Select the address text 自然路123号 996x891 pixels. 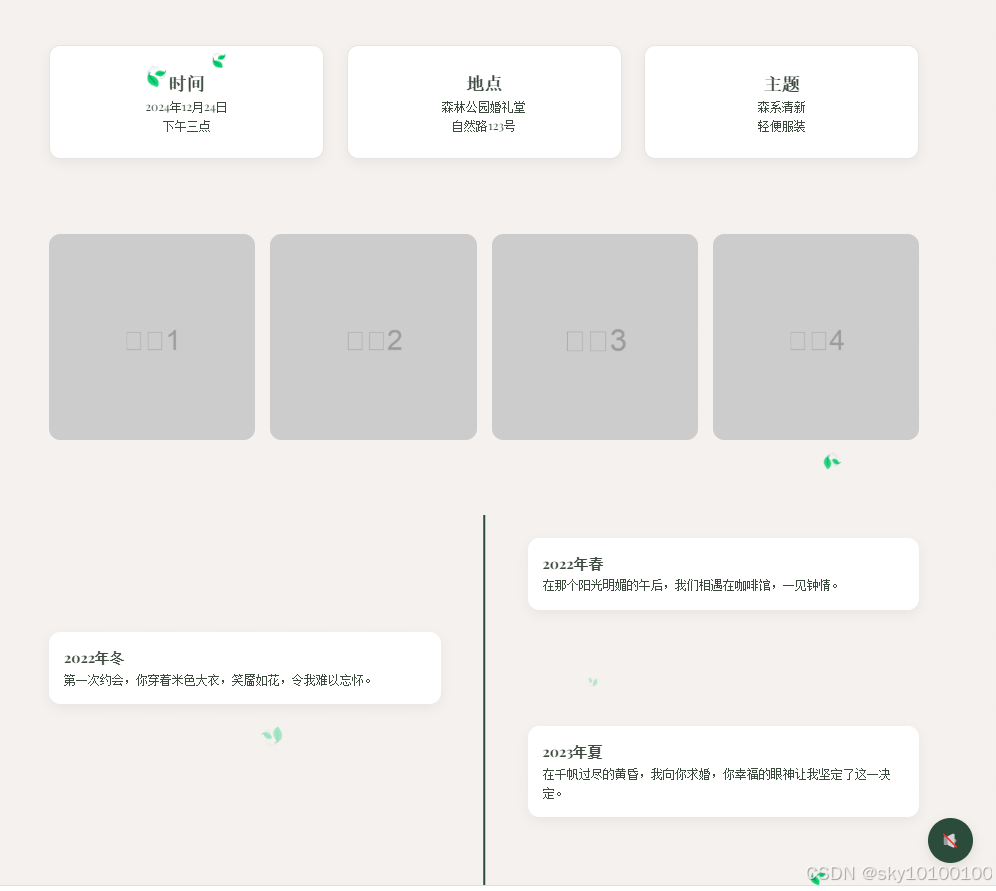tap(483, 126)
